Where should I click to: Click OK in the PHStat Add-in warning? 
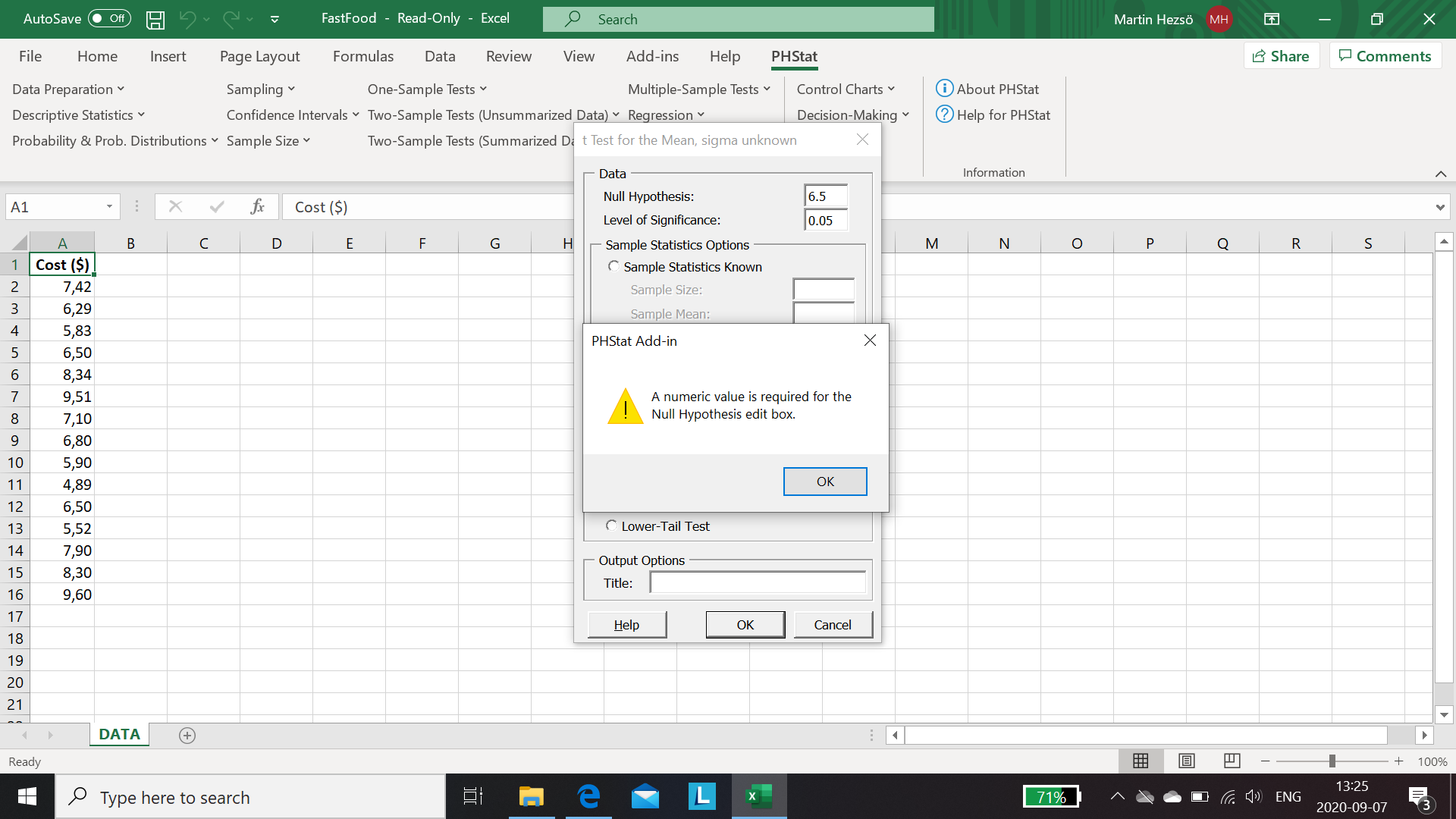click(825, 482)
